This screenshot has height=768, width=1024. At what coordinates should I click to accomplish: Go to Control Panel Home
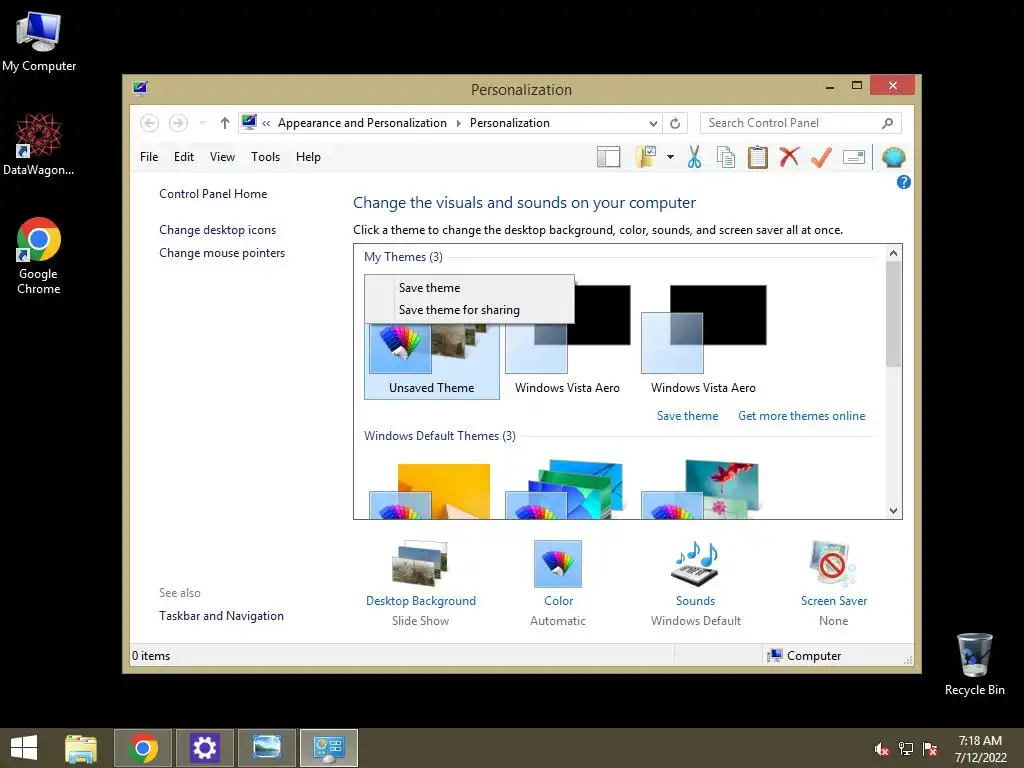213,194
